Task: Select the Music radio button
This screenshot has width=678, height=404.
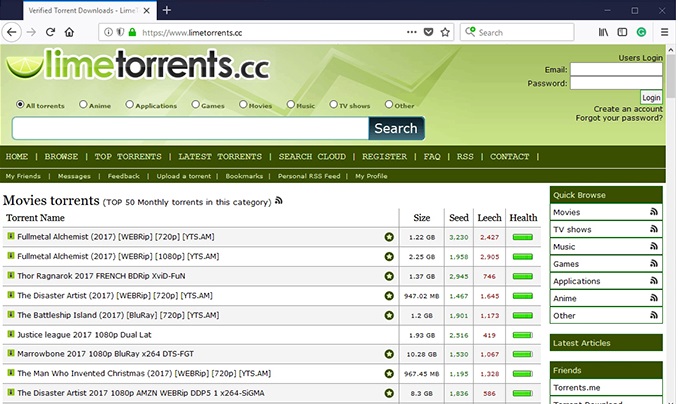Action: click(x=291, y=104)
